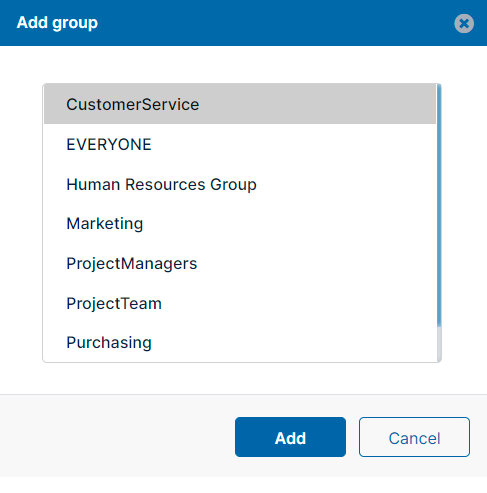This screenshot has width=487, height=493.
Task: Click the highlighted CustomerService row
Action: point(240,104)
